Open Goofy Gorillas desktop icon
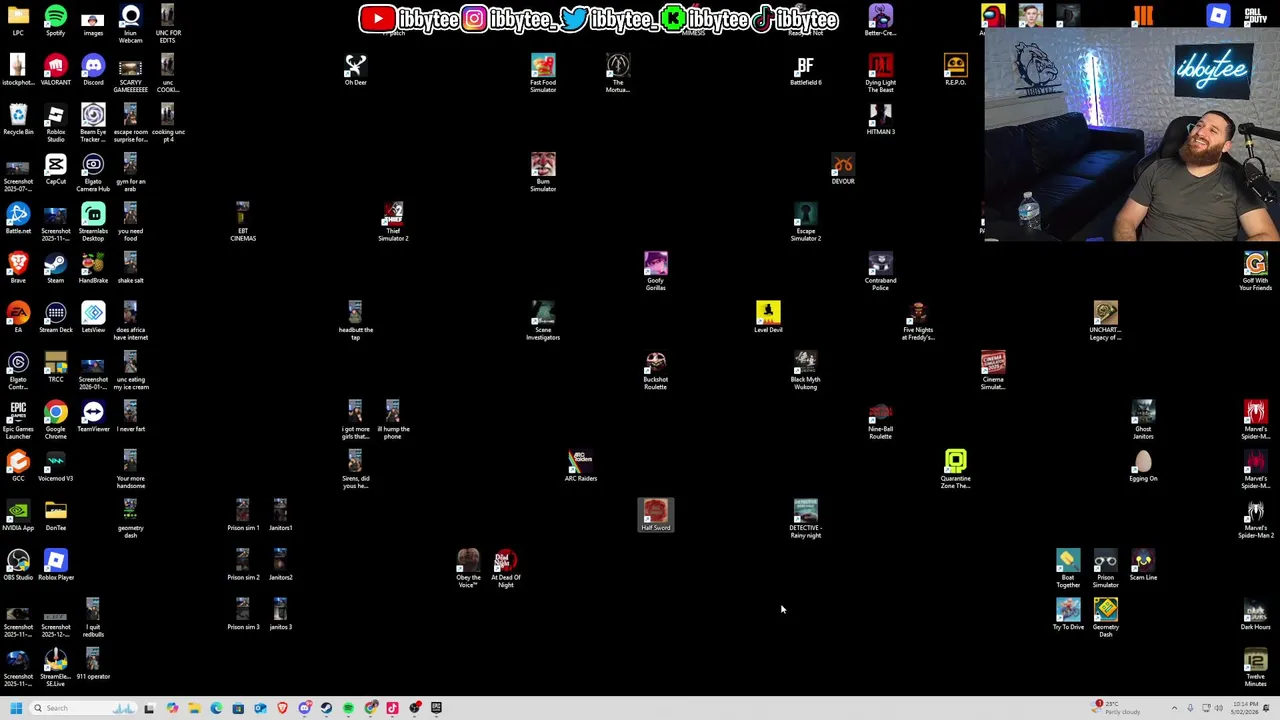This screenshot has height=720, width=1280. [x=655, y=272]
